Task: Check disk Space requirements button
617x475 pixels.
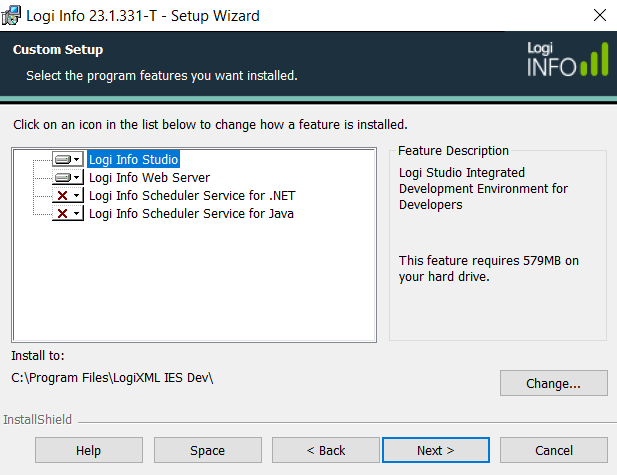Action: (208, 450)
